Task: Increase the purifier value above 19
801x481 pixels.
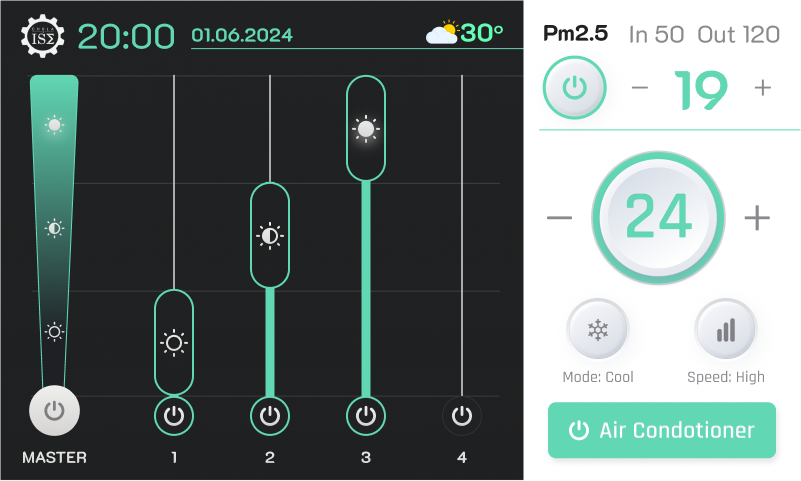Action: pos(763,88)
